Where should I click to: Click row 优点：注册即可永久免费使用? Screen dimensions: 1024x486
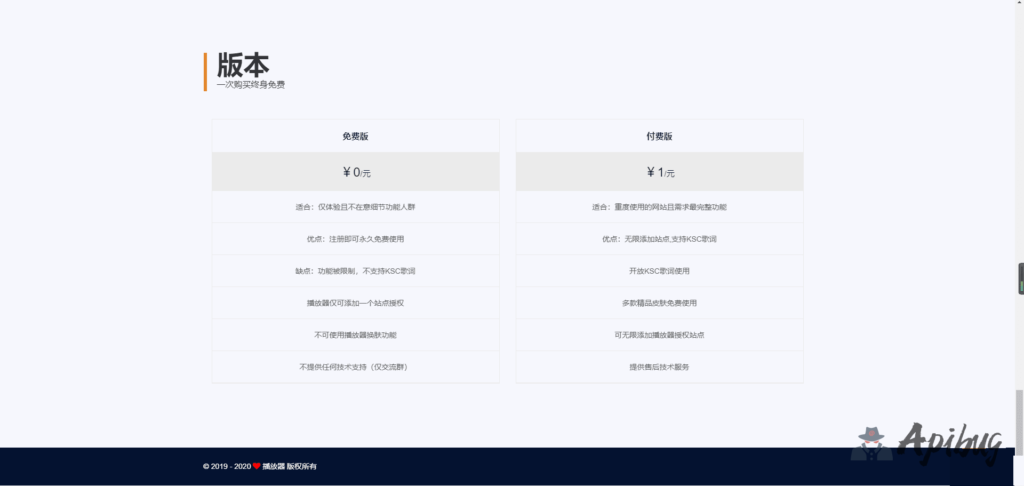coord(355,239)
